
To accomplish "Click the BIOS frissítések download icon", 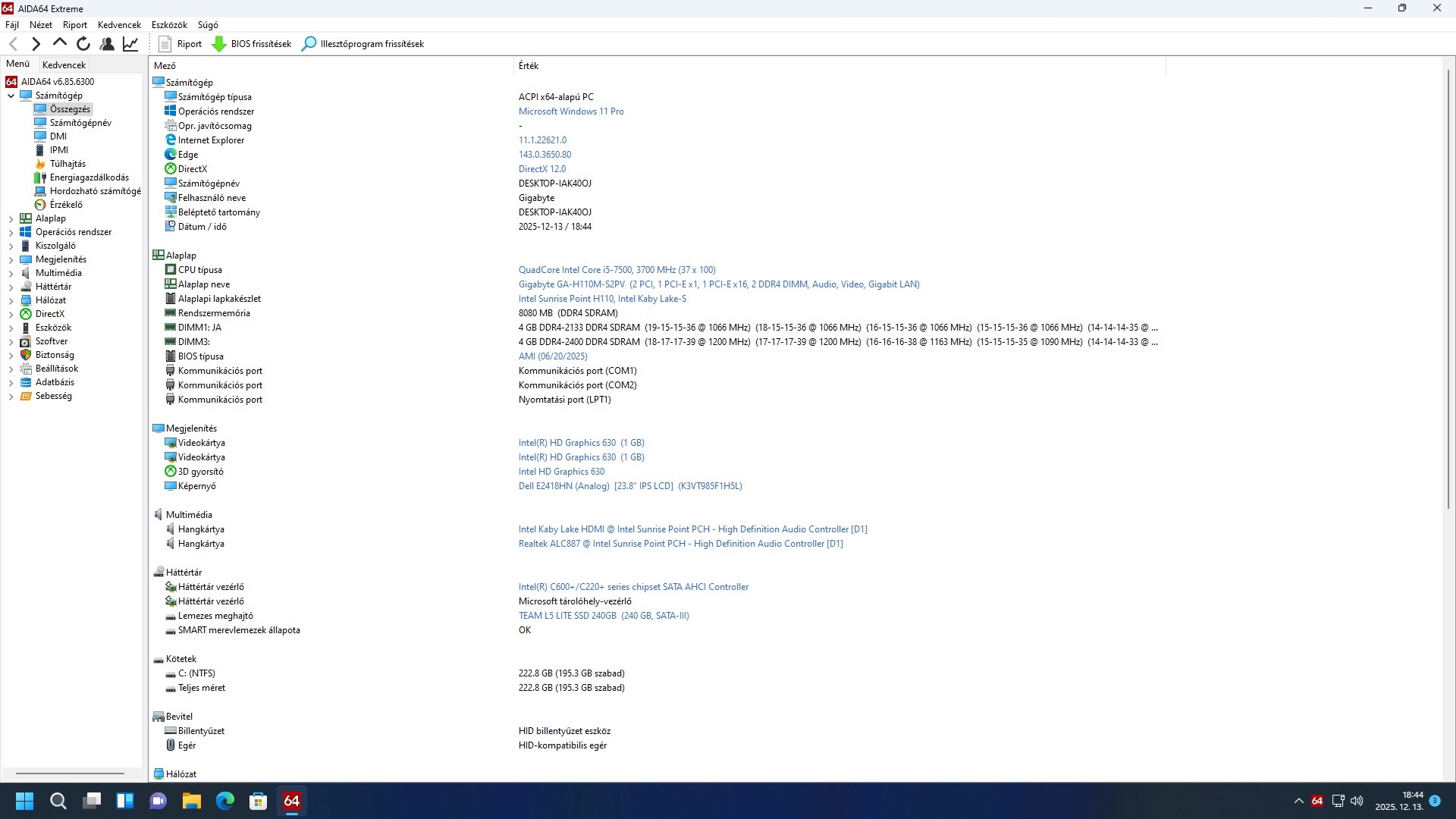I will pyautogui.click(x=219, y=44).
